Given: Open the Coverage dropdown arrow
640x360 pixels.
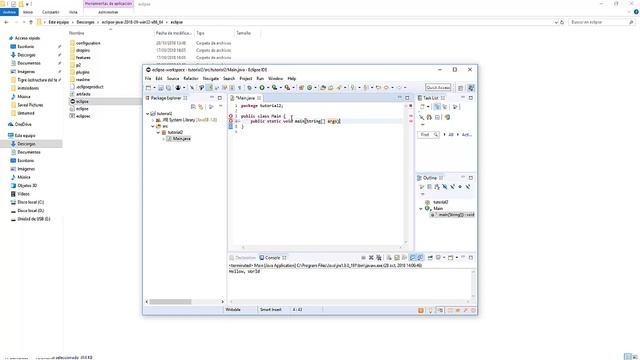Looking at the screenshot, I should [x=281, y=88].
